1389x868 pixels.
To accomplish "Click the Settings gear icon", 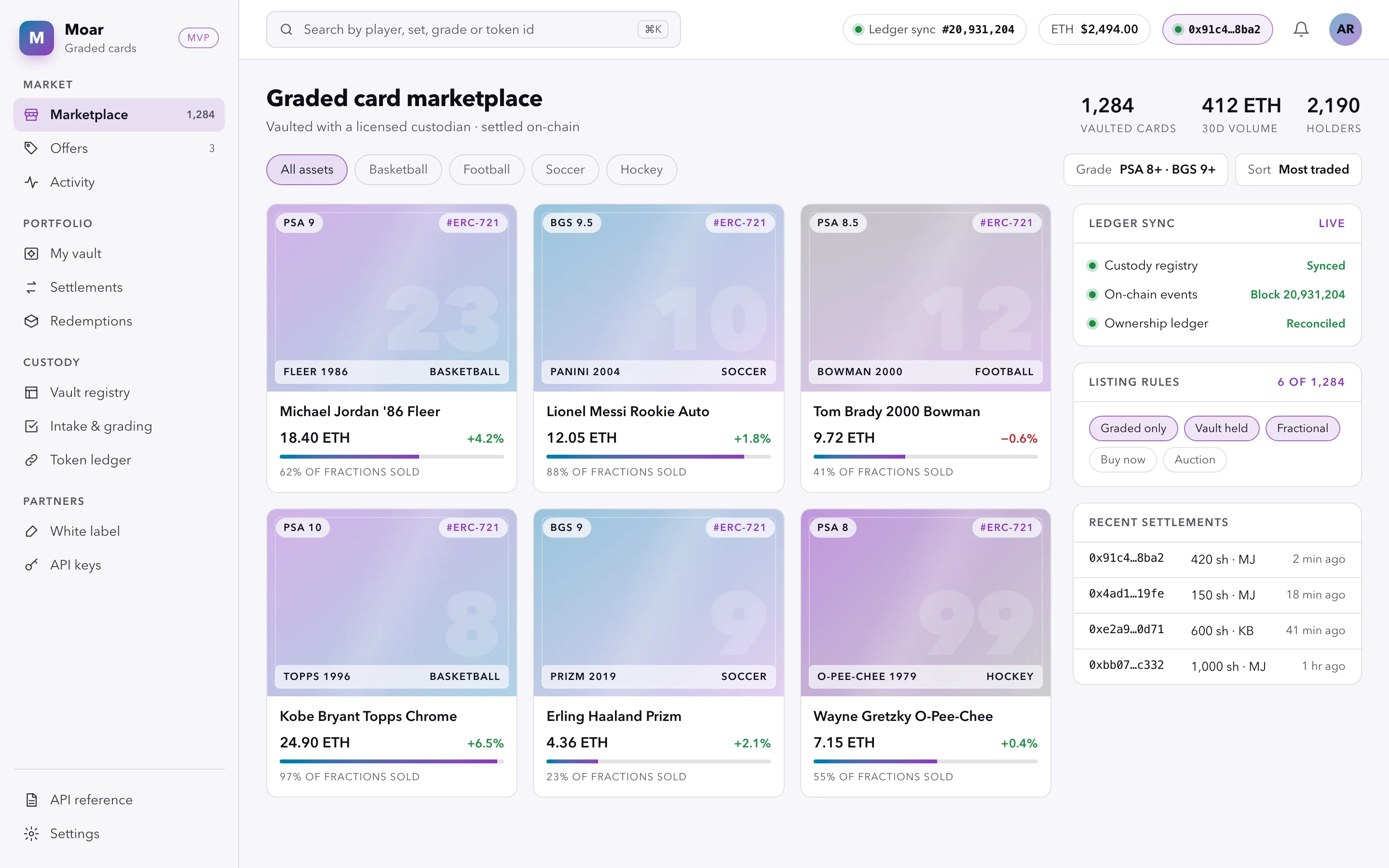I will click(31, 834).
